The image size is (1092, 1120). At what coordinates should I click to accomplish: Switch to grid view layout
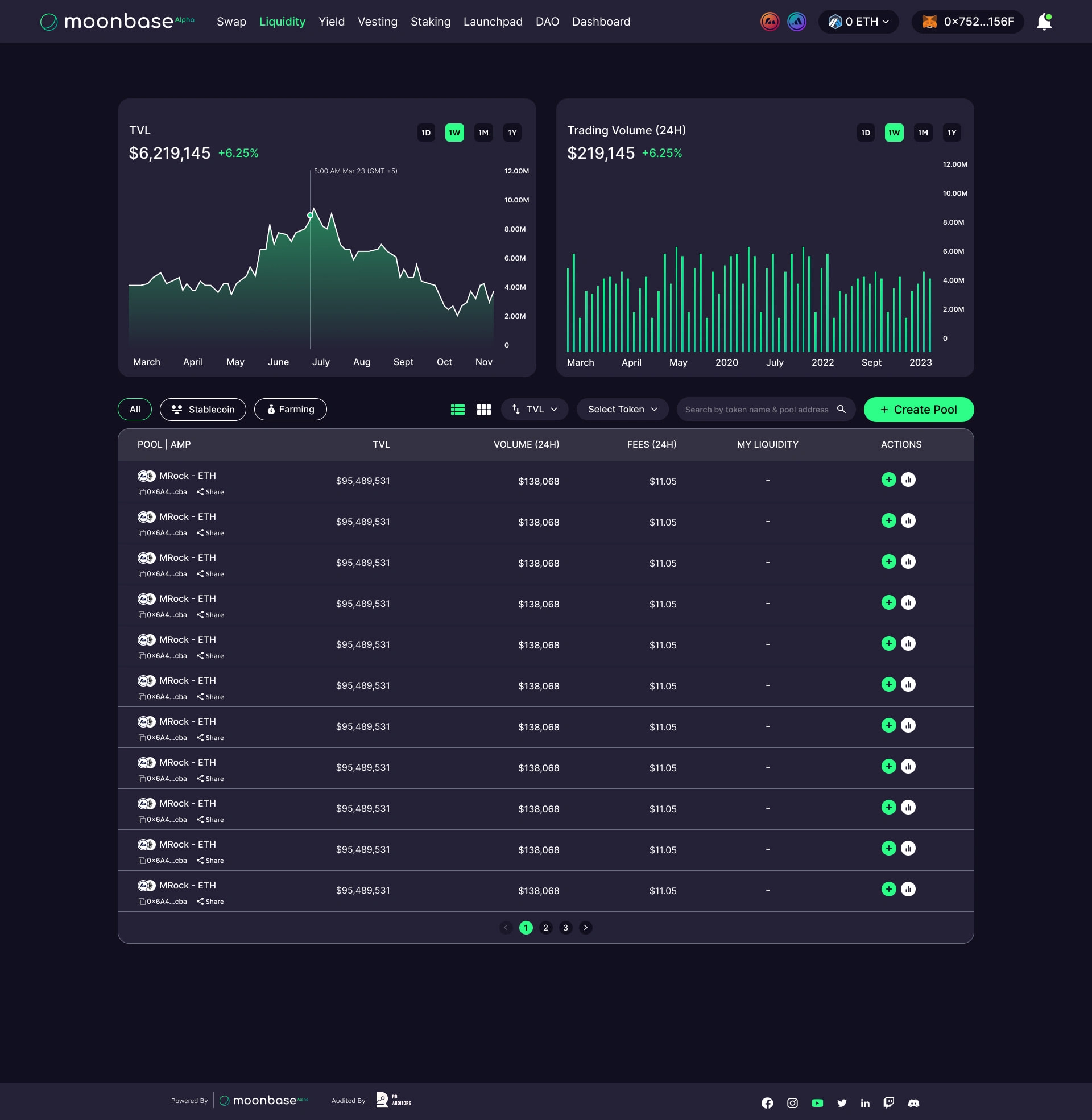pos(483,410)
